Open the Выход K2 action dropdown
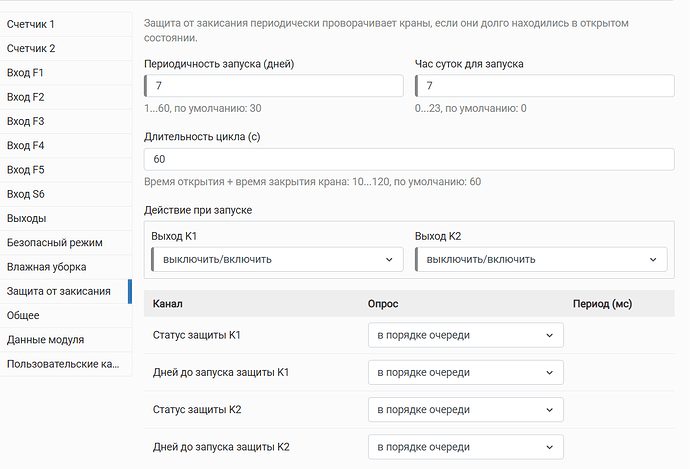Screen dimensions: 690x469 pyautogui.click(x=541, y=260)
